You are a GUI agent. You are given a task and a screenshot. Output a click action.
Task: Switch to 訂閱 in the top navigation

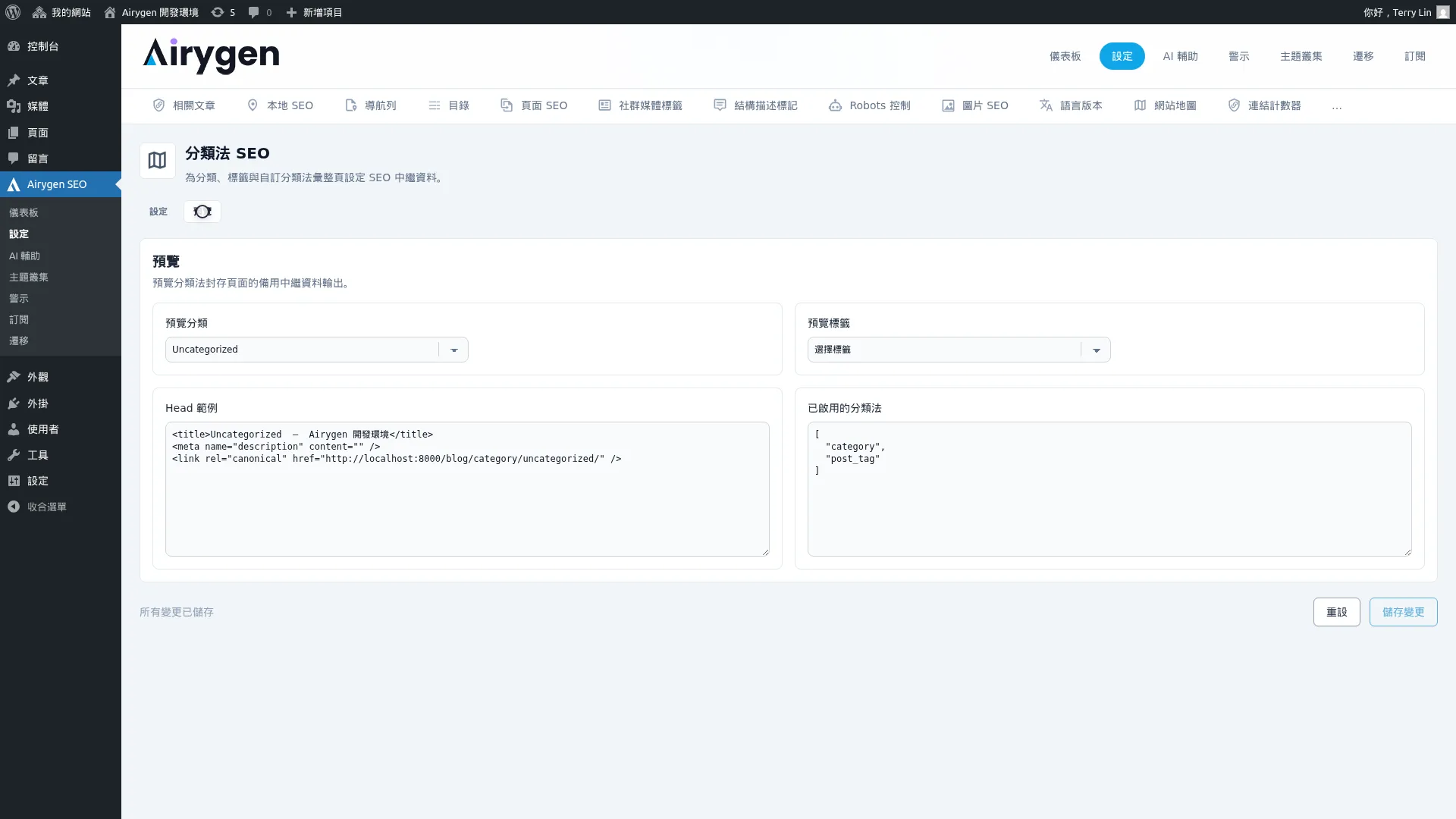click(x=1414, y=56)
